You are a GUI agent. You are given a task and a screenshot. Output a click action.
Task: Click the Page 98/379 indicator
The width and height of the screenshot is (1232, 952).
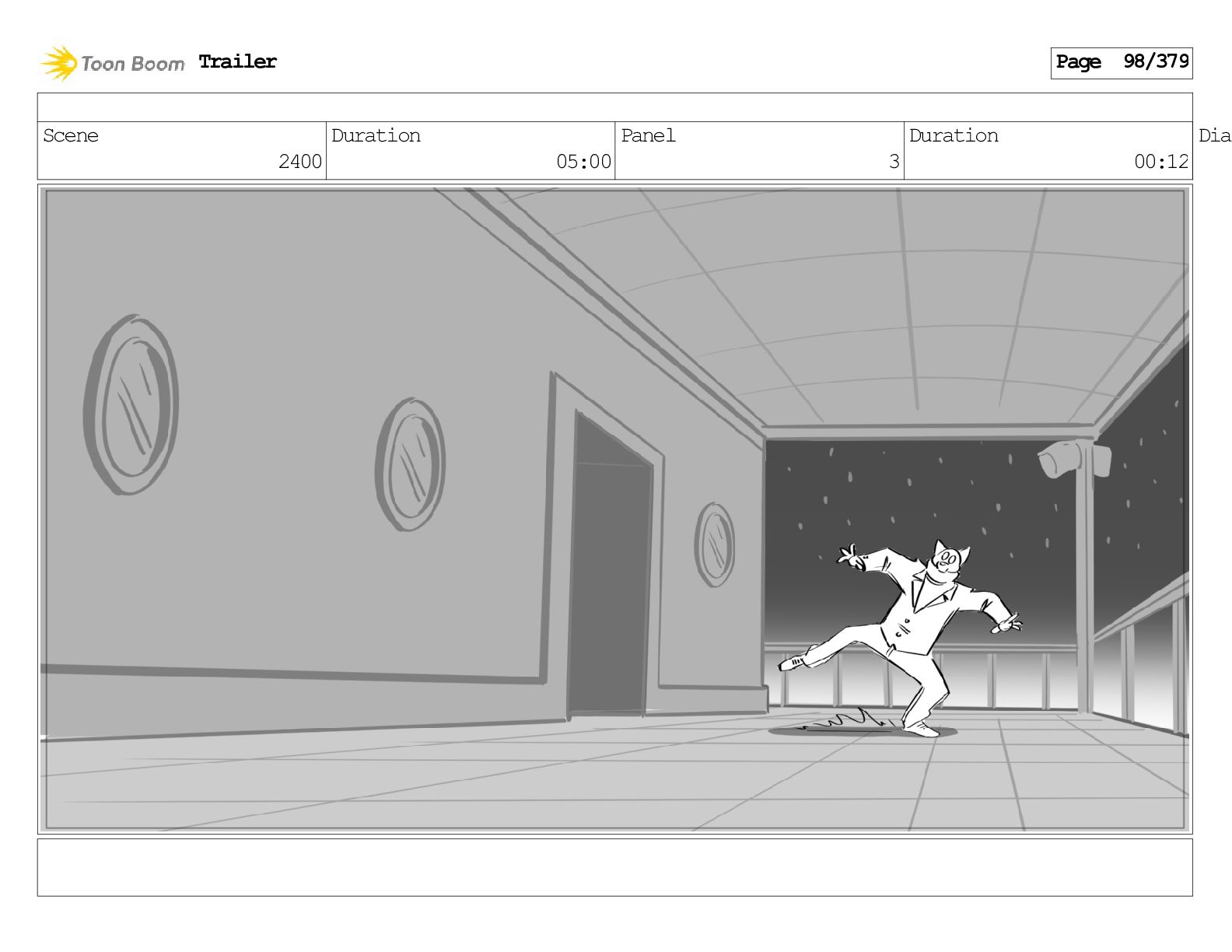click(1121, 62)
